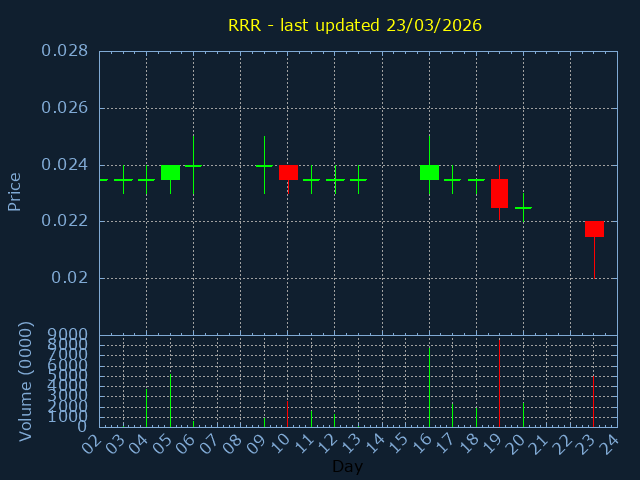Click the Day x-axis title
This screenshot has width=640, height=480.
[x=347, y=466]
